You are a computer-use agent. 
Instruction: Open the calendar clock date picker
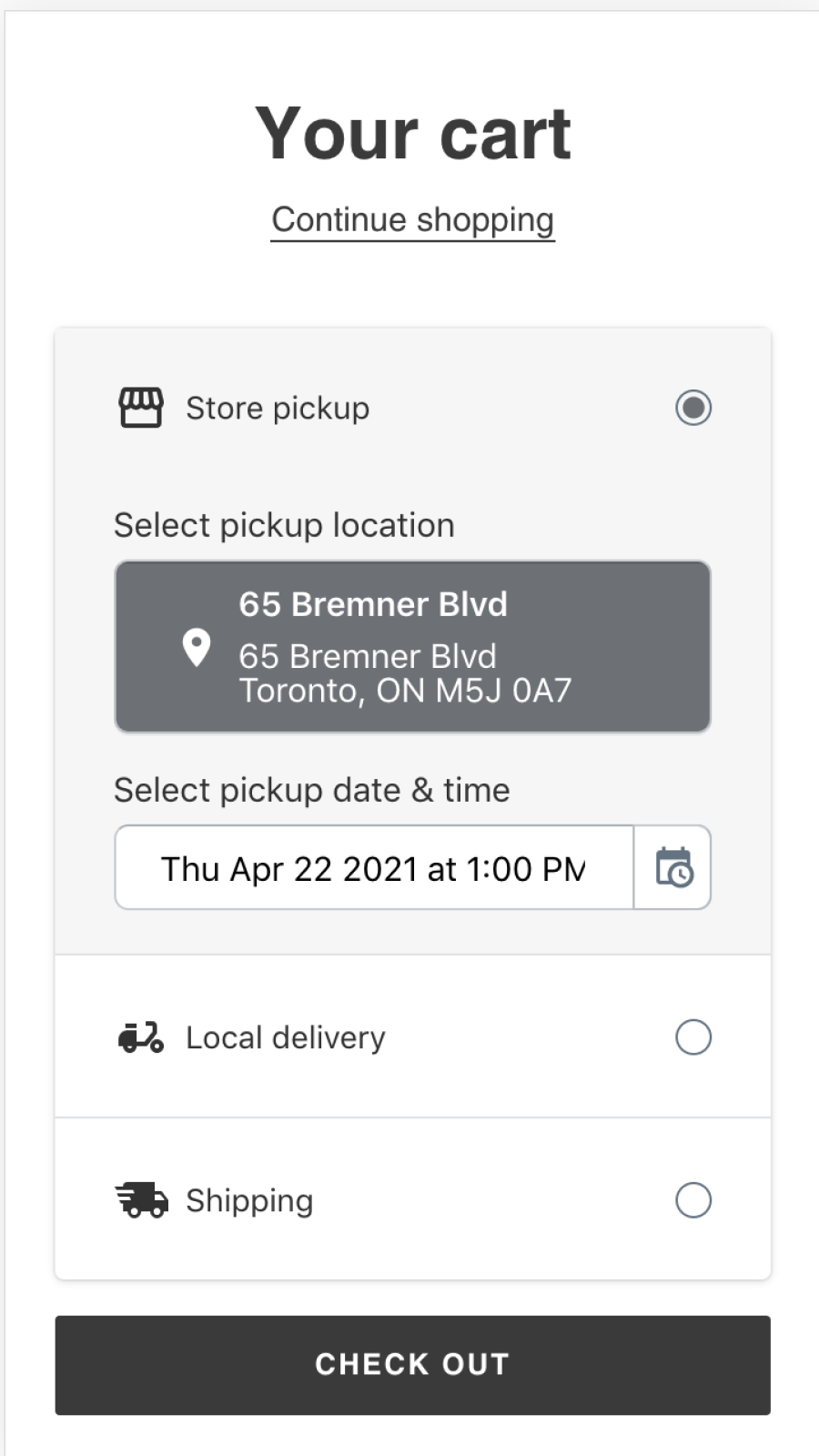coord(673,867)
